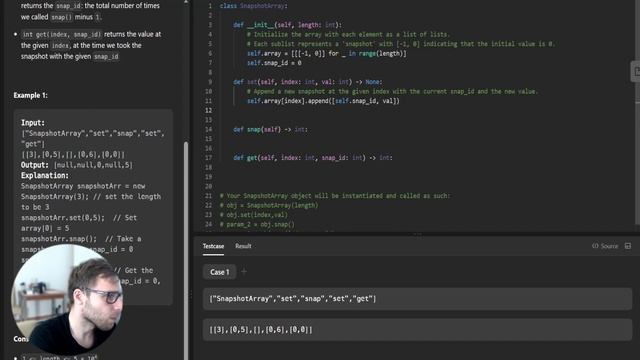Click the panel layout icon beside Source
This screenshot has width=640, height=360.
(x=628, y=246)
